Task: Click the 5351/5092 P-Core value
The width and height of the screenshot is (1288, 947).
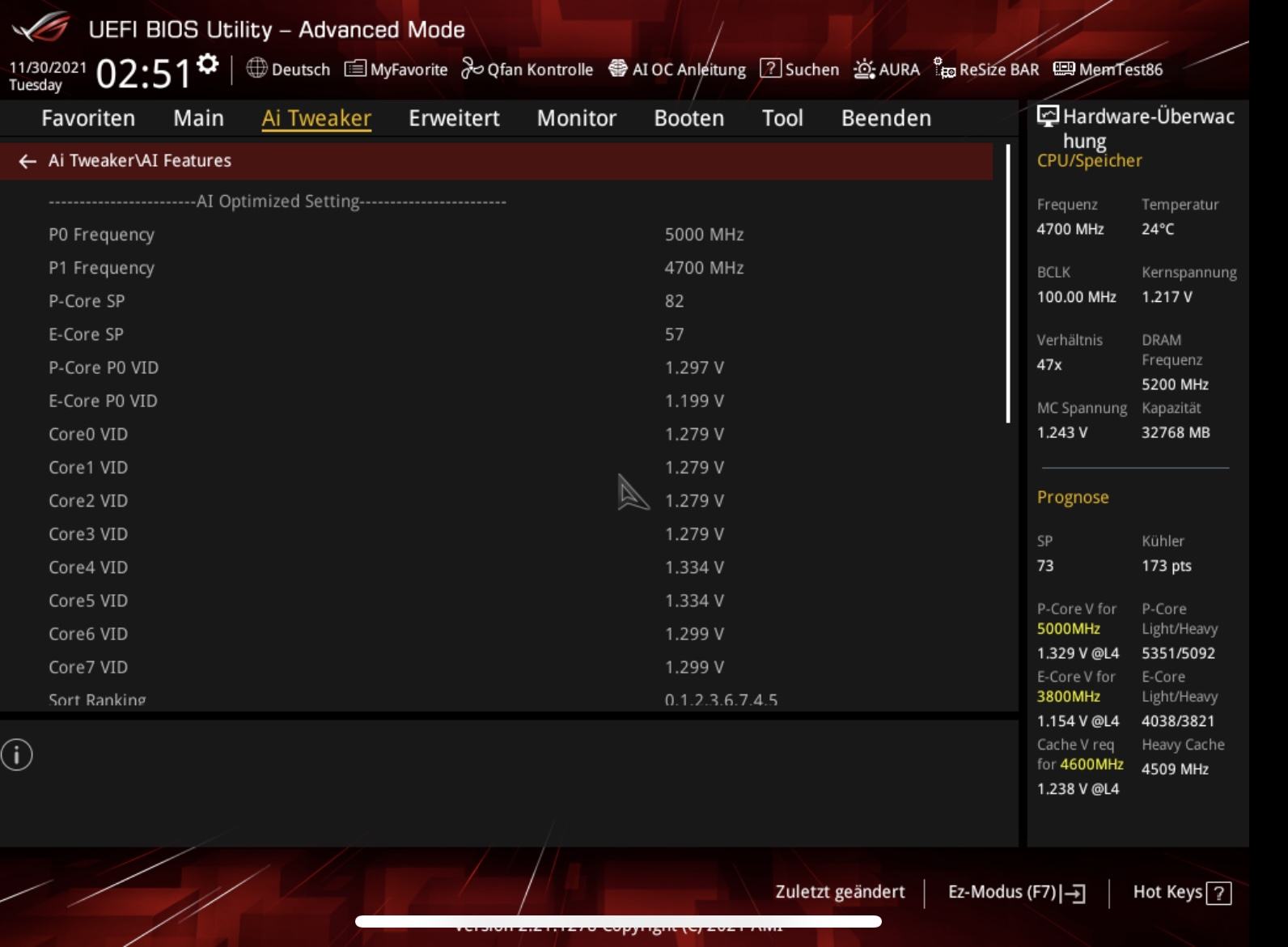Action: (1178, 653)
